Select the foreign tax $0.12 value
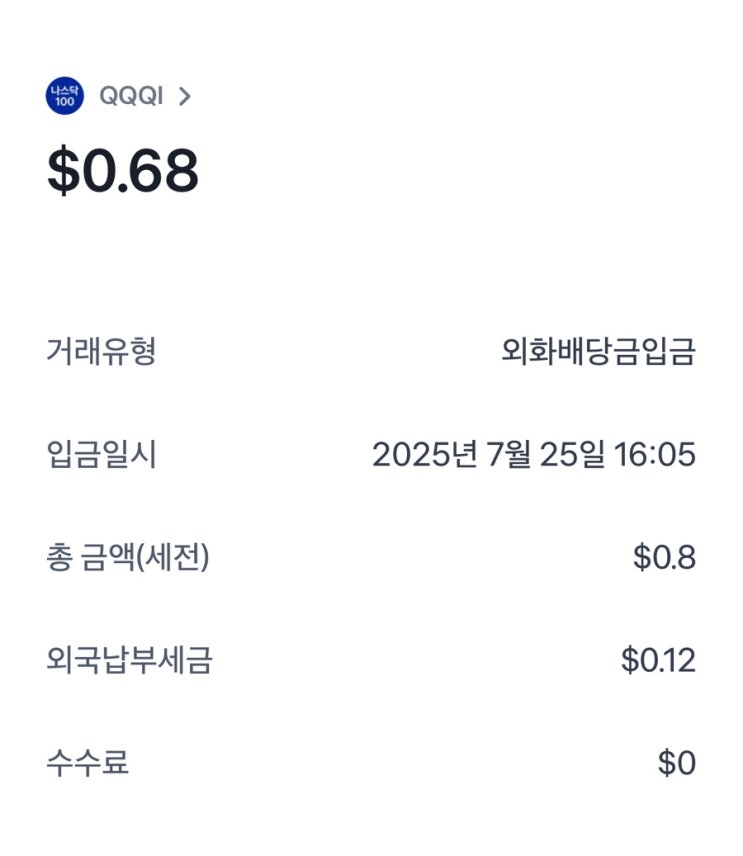The image size is (743, 856). [x=658, y=661]
